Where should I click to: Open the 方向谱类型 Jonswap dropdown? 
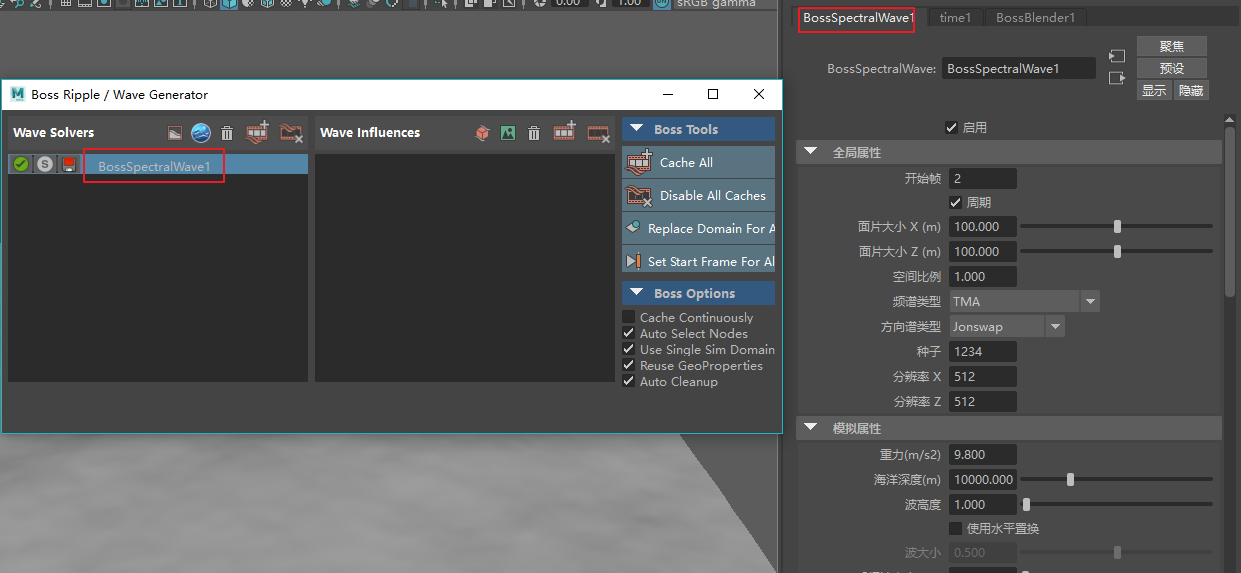(1006, 326)
